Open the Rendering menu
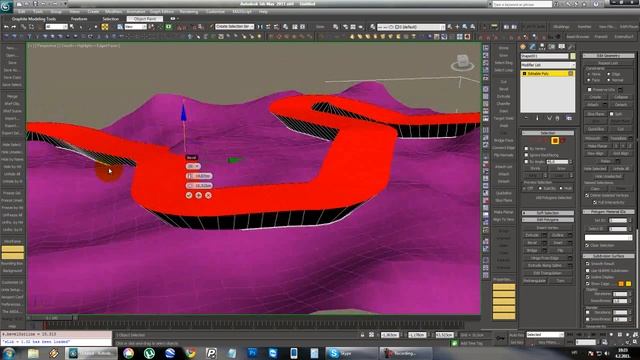 point(189,12)
